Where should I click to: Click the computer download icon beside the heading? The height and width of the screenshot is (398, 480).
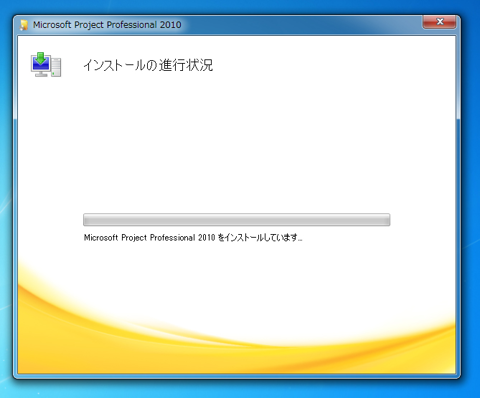pos(46,64)
